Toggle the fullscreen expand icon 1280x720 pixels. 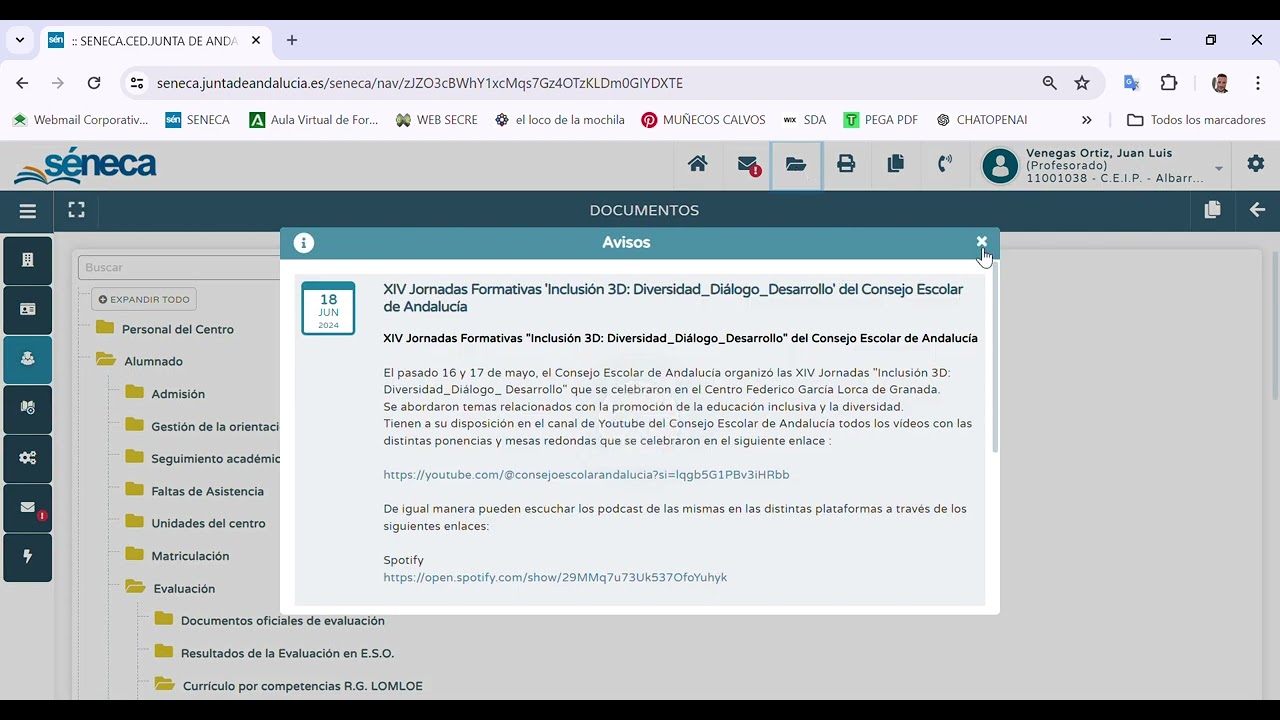(x=76, y=210)
